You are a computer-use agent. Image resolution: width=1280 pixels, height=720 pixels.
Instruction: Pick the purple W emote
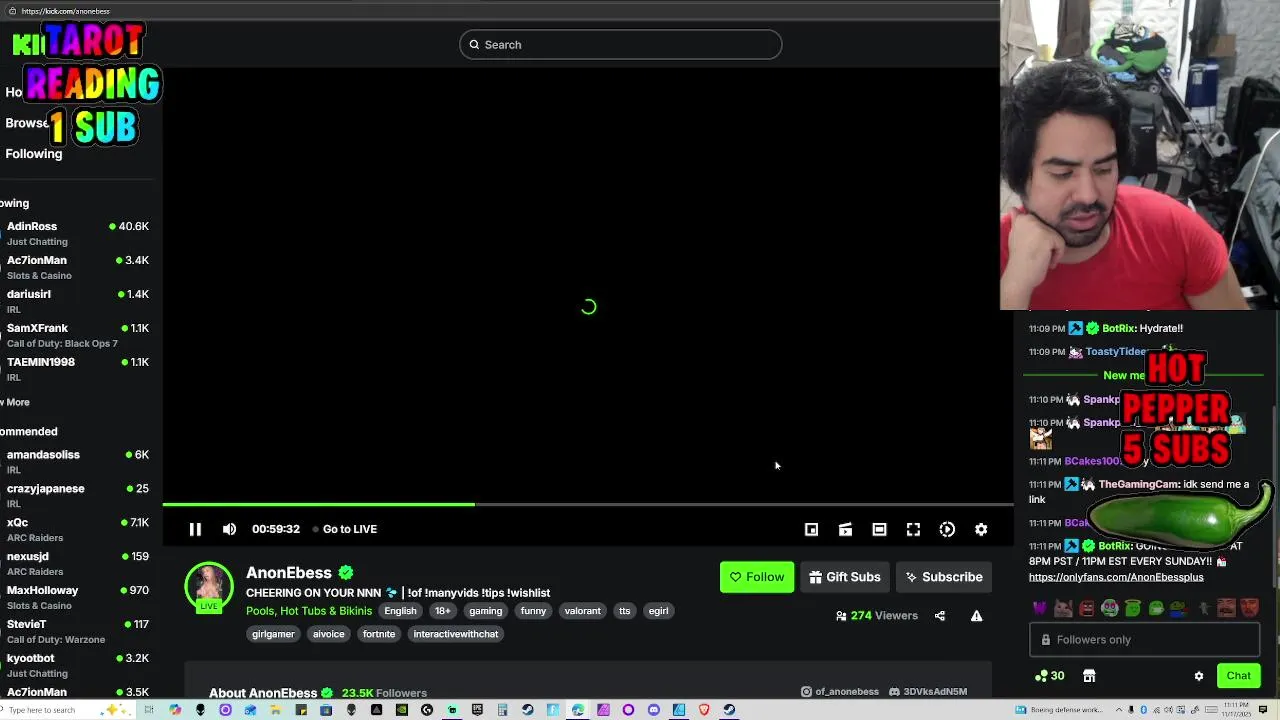1040,608
